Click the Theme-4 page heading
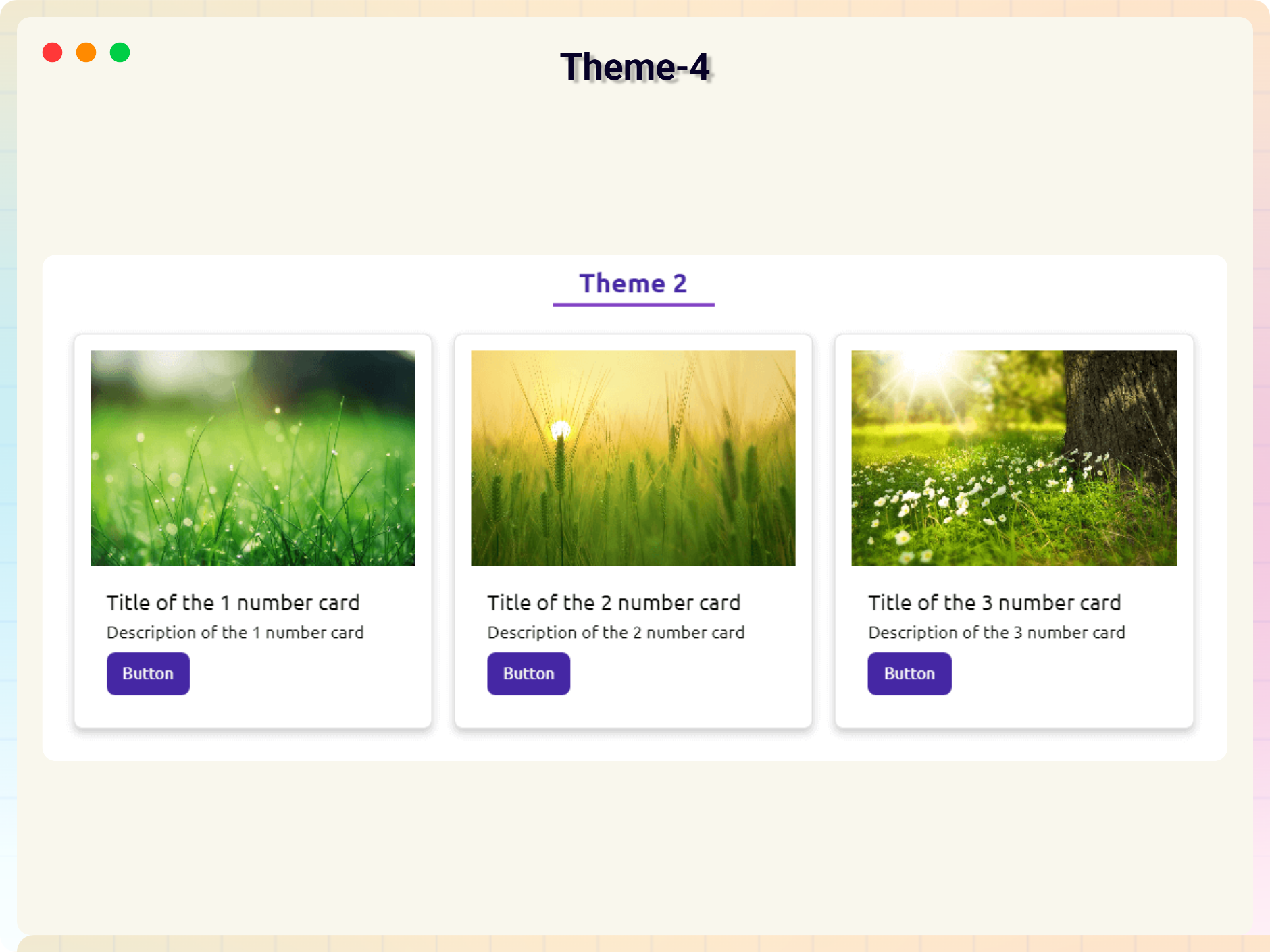The height and width of the screenshot is (952, 1270). 634,68
